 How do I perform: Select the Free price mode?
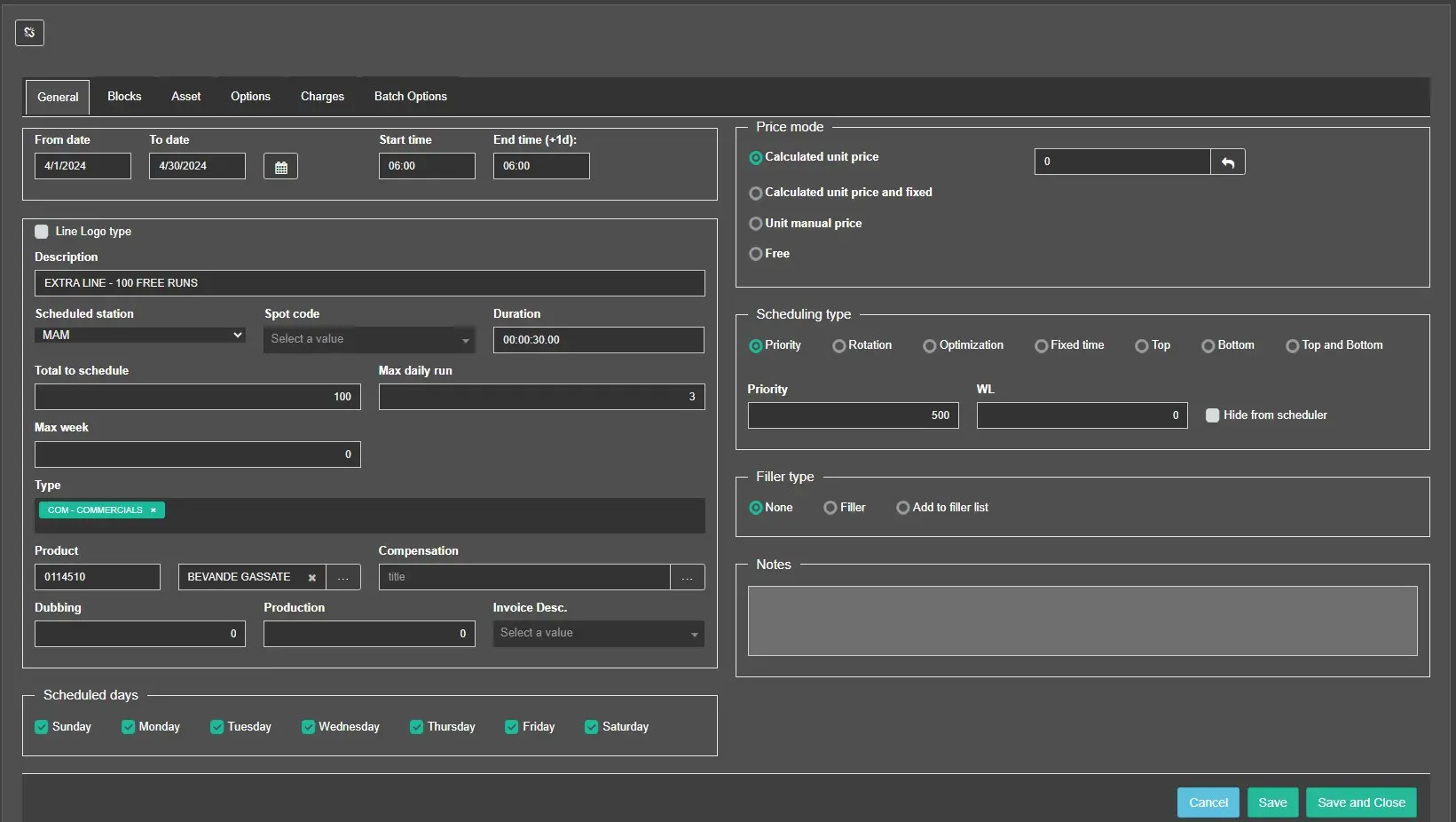coord(756,254)
